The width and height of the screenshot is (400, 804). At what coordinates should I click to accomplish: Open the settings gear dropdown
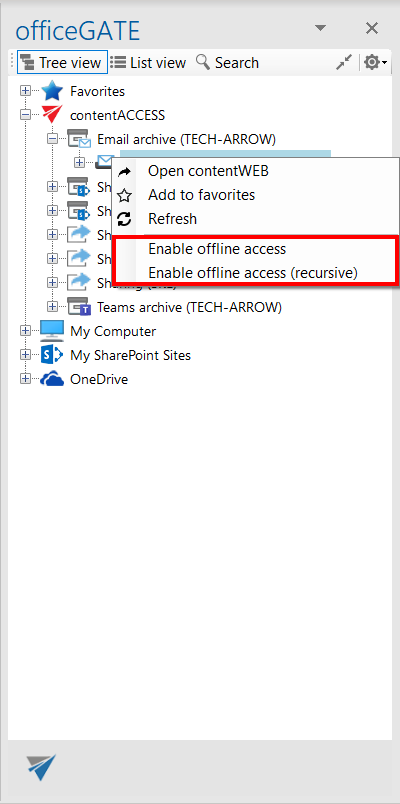375,63
